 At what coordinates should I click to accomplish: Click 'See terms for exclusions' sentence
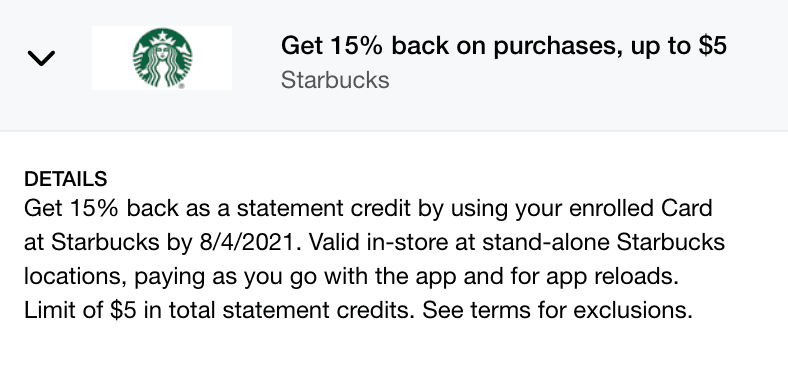[557, 310]
